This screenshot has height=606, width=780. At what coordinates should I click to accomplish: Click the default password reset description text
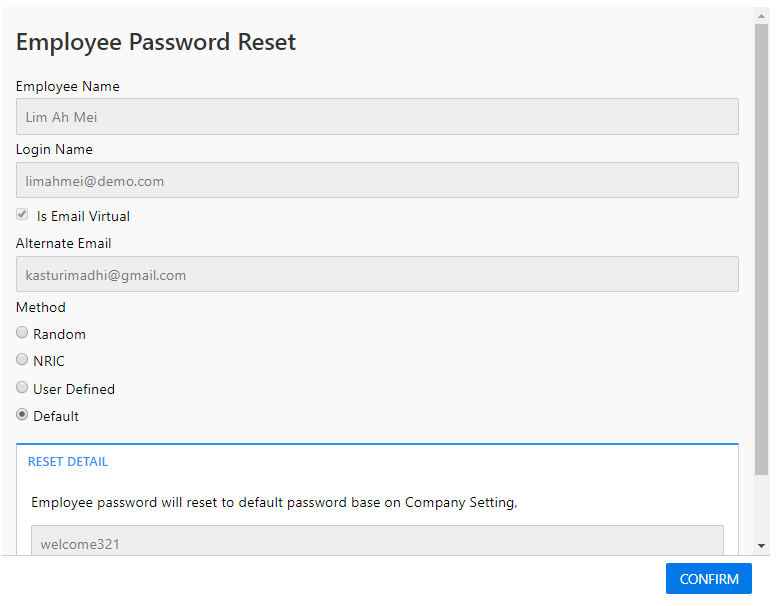click(x=274, y=502)
